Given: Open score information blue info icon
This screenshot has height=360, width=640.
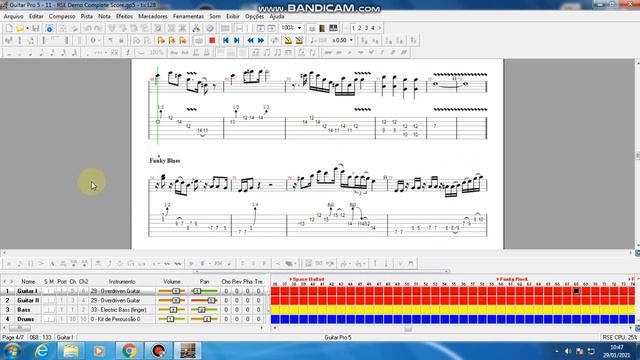Looking at the screenshot, I should 49,28.
